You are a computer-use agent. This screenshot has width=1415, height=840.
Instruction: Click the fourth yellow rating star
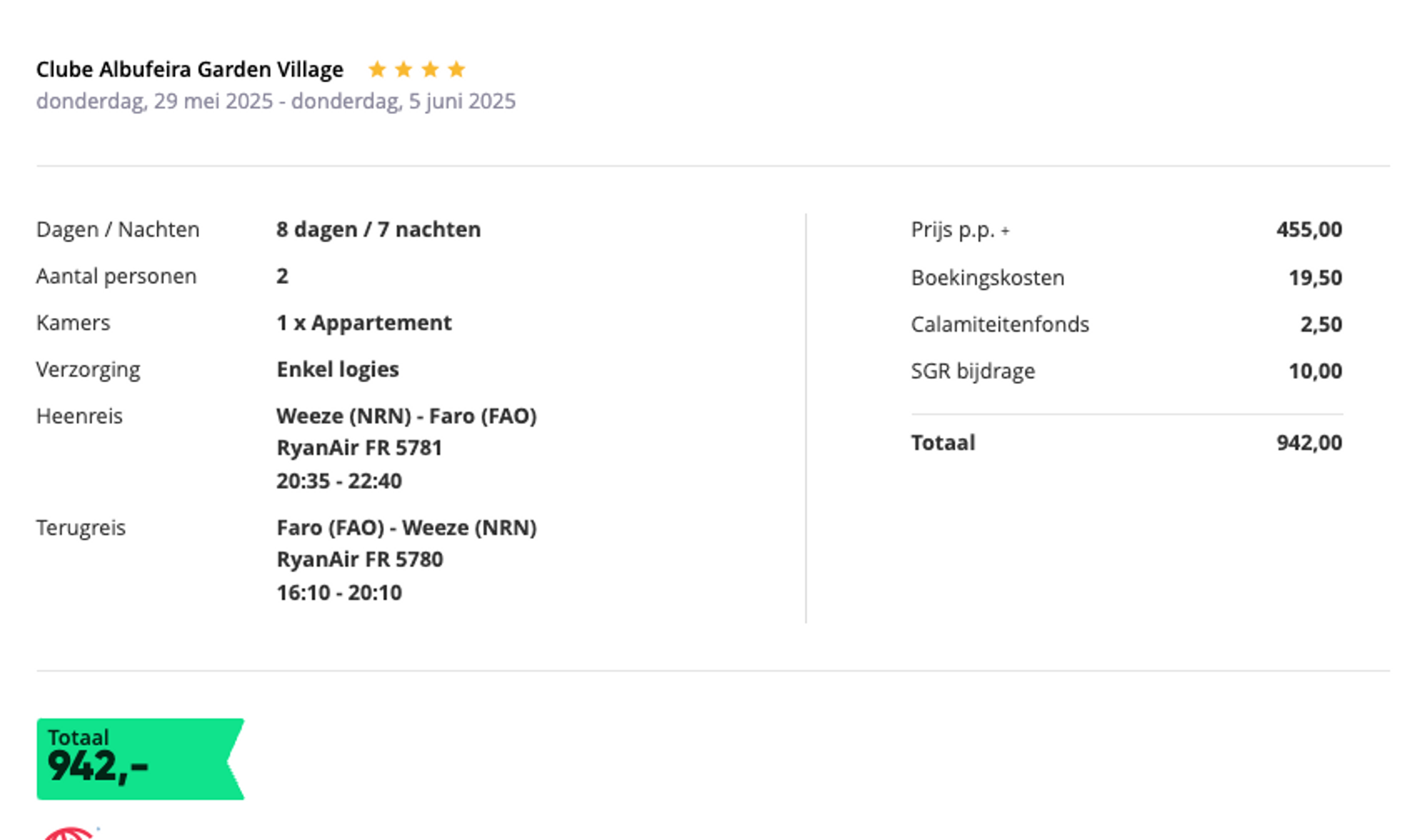[456, 69]
